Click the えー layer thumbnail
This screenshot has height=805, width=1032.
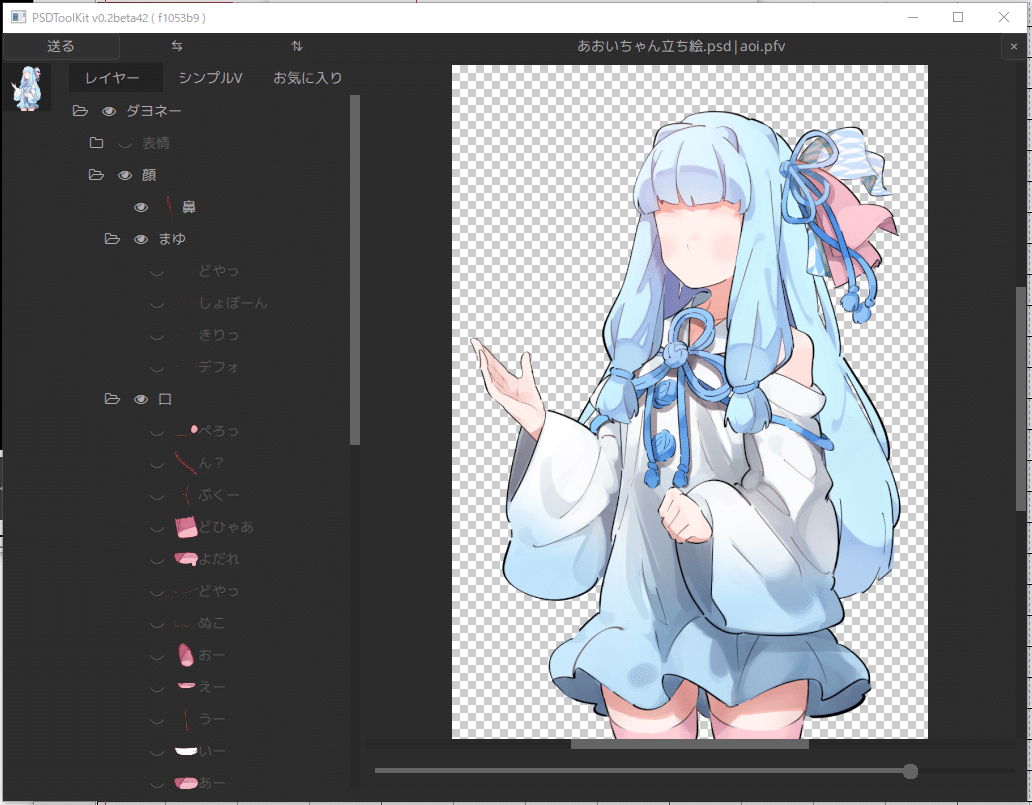[x=186, y=687]
